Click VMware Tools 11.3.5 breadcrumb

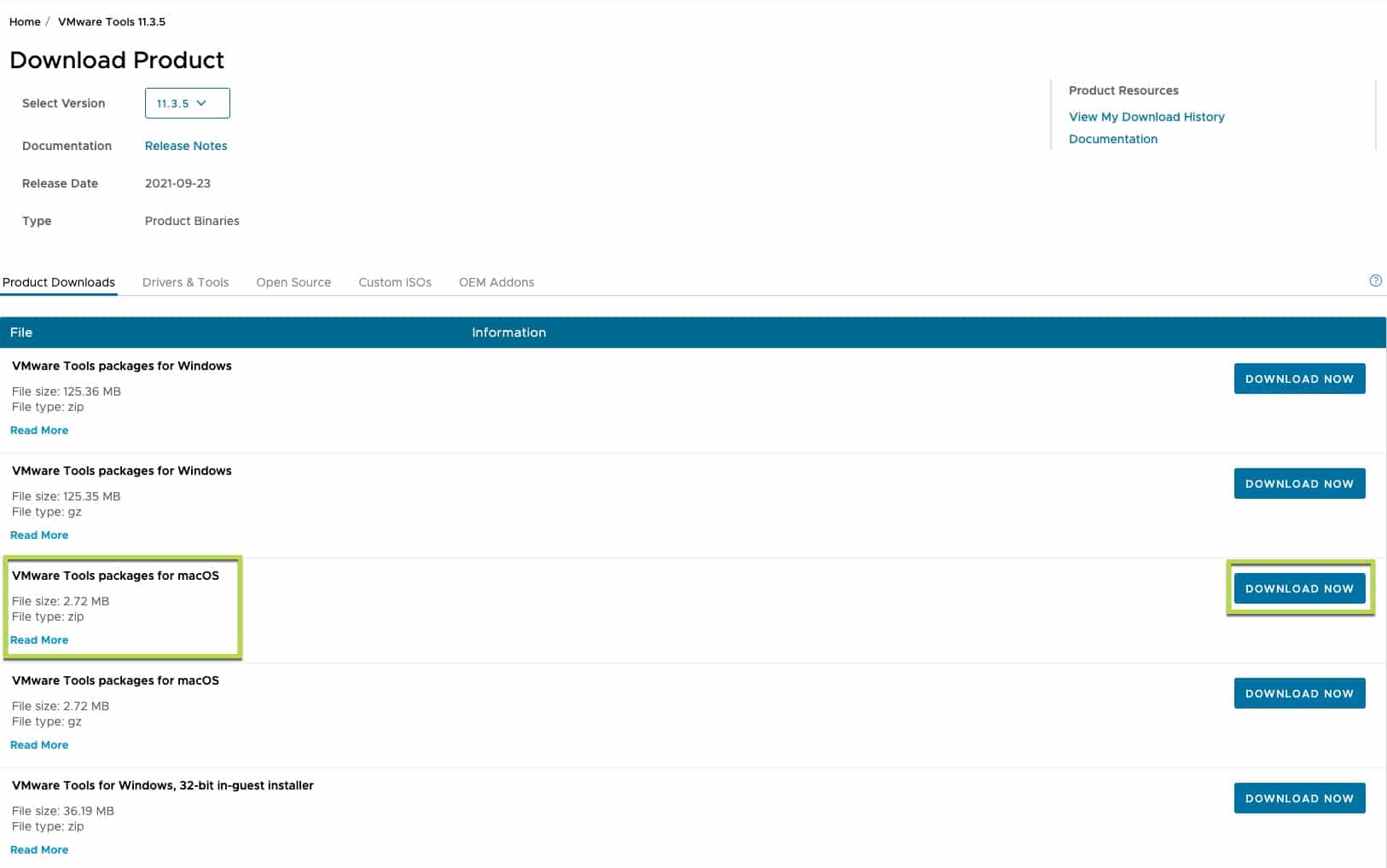click(112, 21)
